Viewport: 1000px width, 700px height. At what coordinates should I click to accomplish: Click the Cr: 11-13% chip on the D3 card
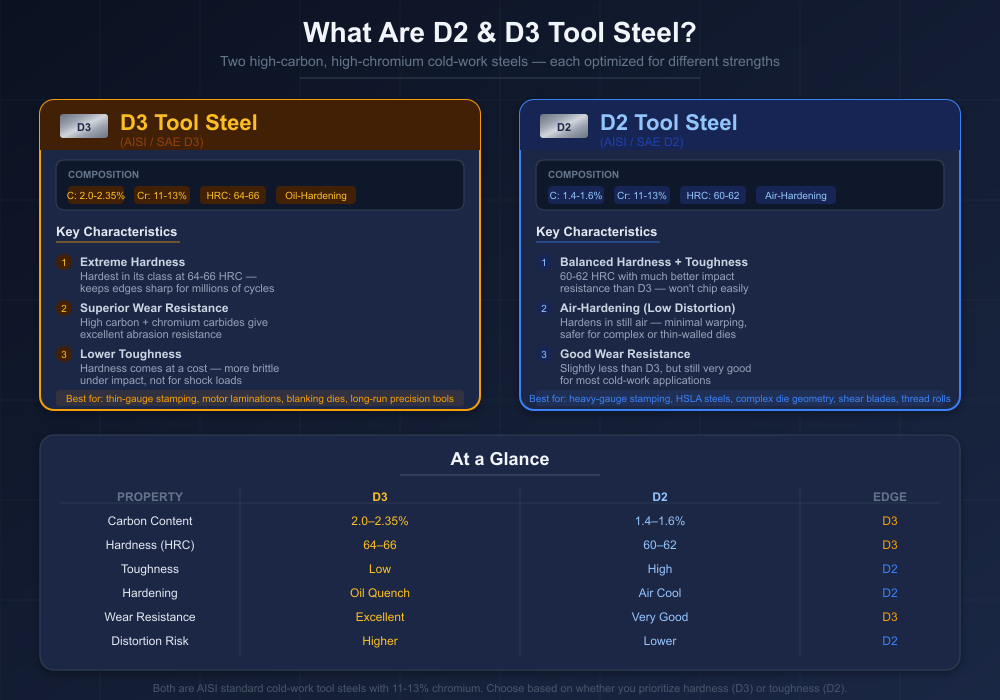click(x=161, y=195)
